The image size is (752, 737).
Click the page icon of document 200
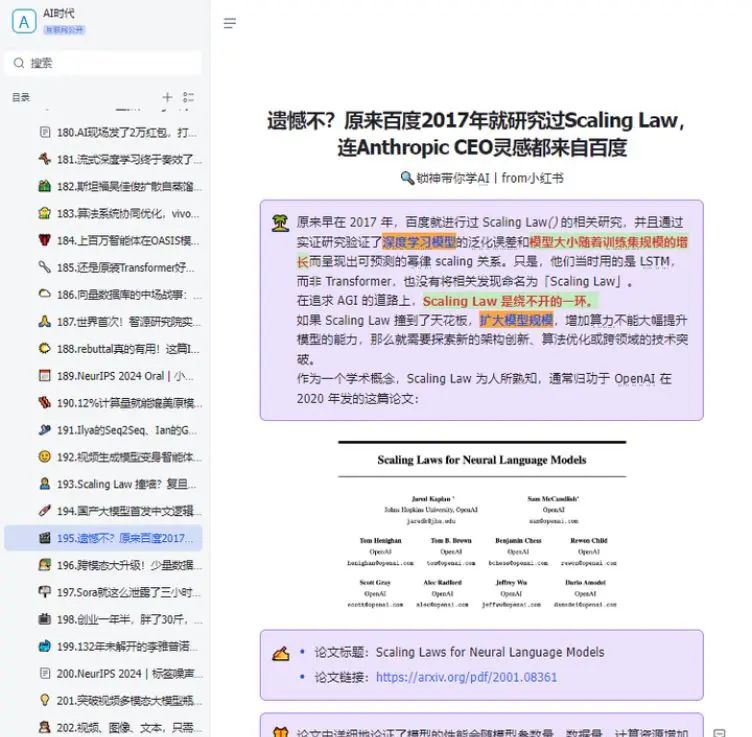pos(45,673)
